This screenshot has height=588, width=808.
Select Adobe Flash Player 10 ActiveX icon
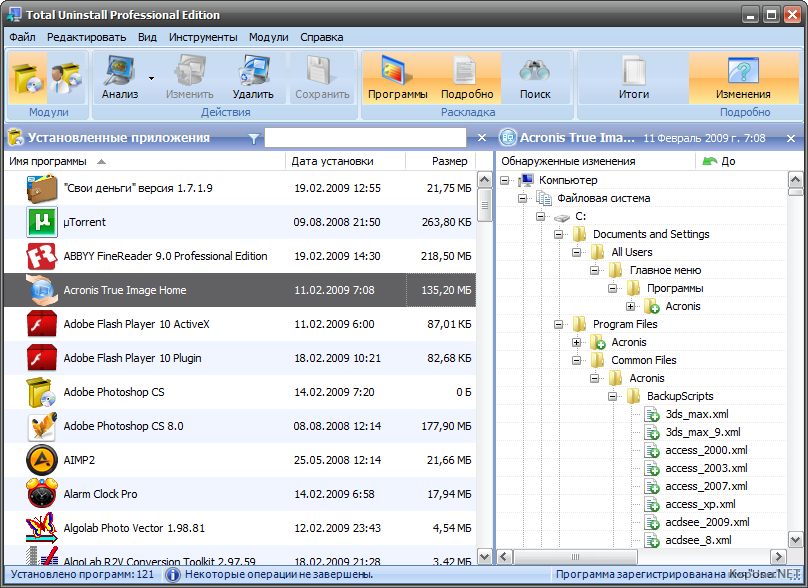42,324
